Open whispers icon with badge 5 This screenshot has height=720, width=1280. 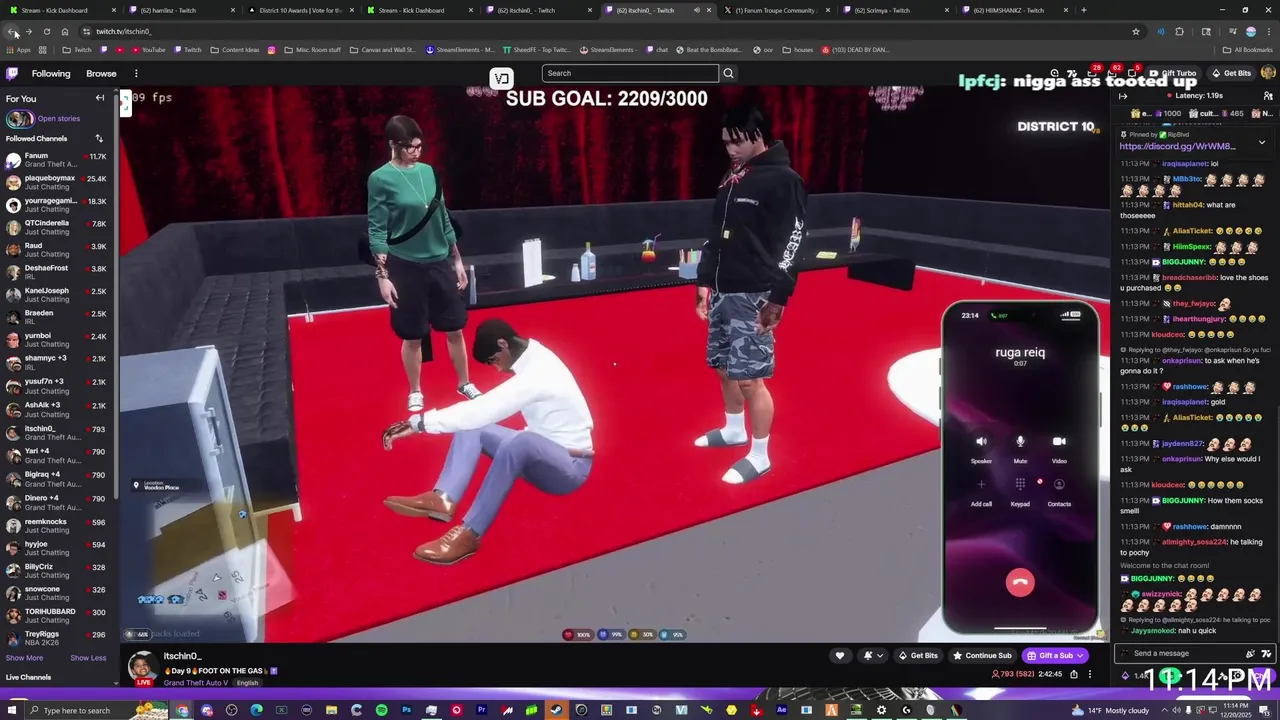click(1131, 73)
